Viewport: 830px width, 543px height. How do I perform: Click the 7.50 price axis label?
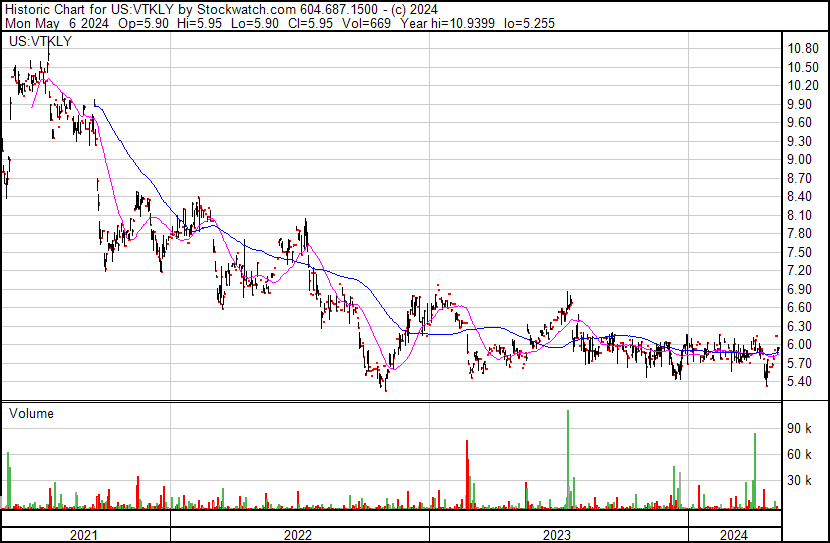[799, 252]
